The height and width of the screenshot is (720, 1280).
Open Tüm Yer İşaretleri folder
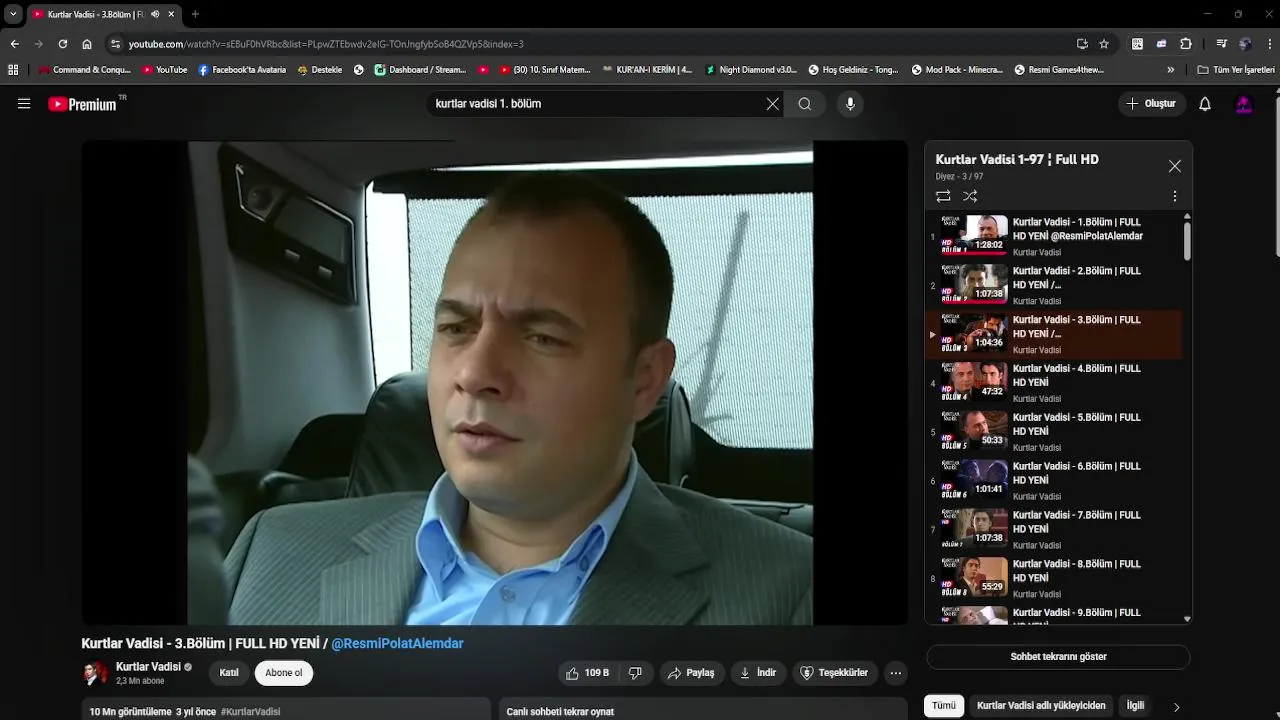pyautogui.click(x=1236, y=70)
